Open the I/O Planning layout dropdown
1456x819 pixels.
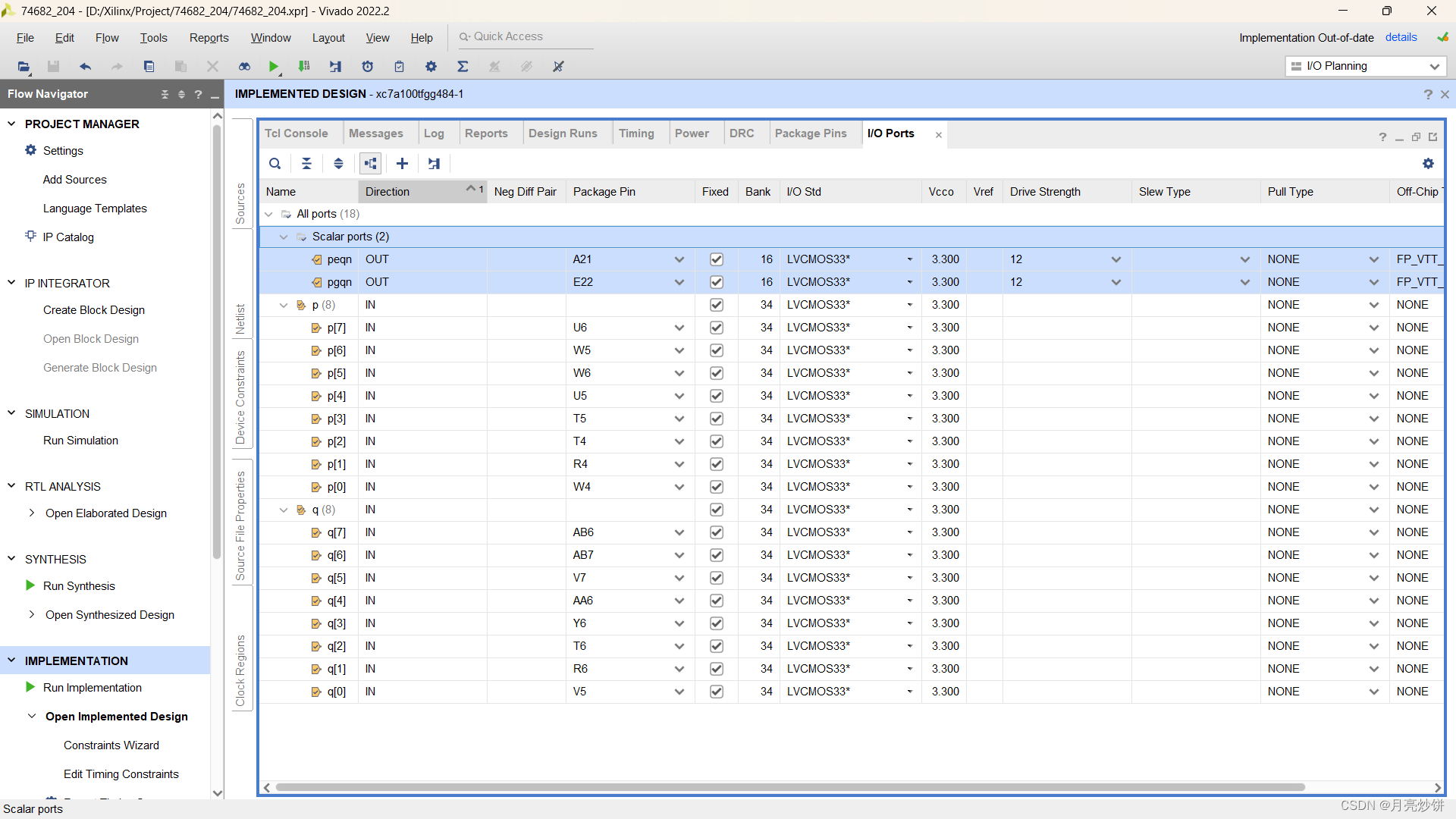pyautogui.click(x=1366, y=66)
